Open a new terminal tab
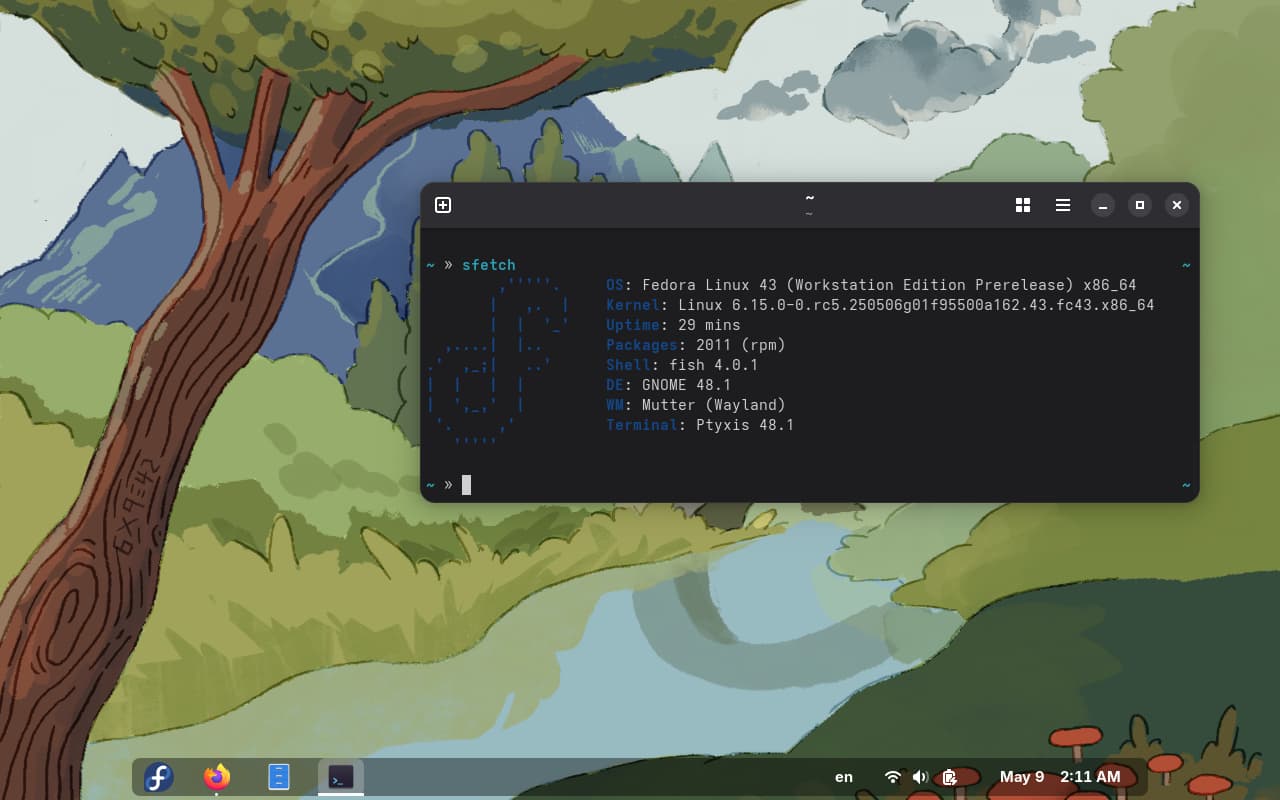 click(x=443, y=205)
